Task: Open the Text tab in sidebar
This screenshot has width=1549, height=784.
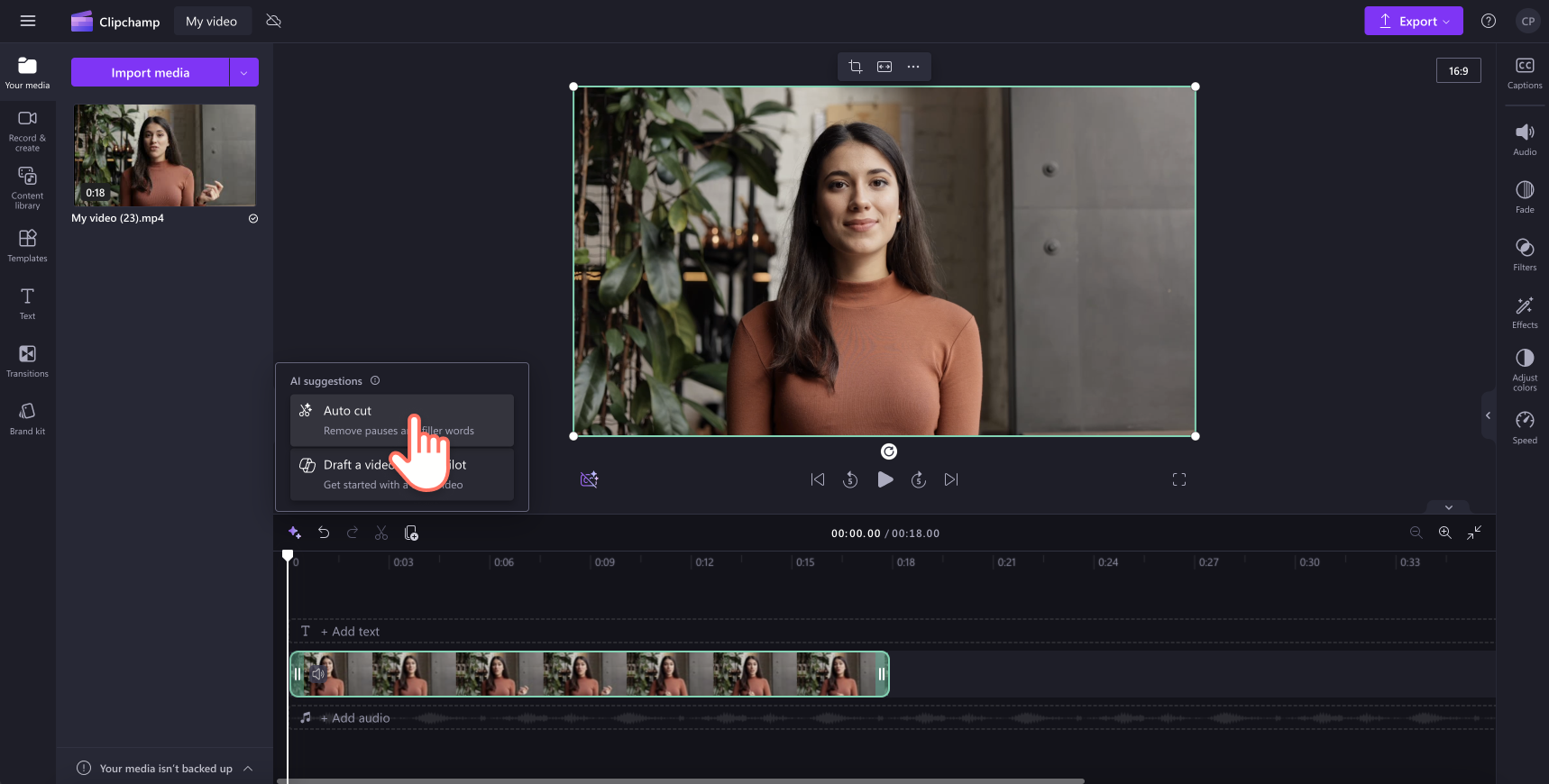Action: pyautogui.click(x=28, y=304)
